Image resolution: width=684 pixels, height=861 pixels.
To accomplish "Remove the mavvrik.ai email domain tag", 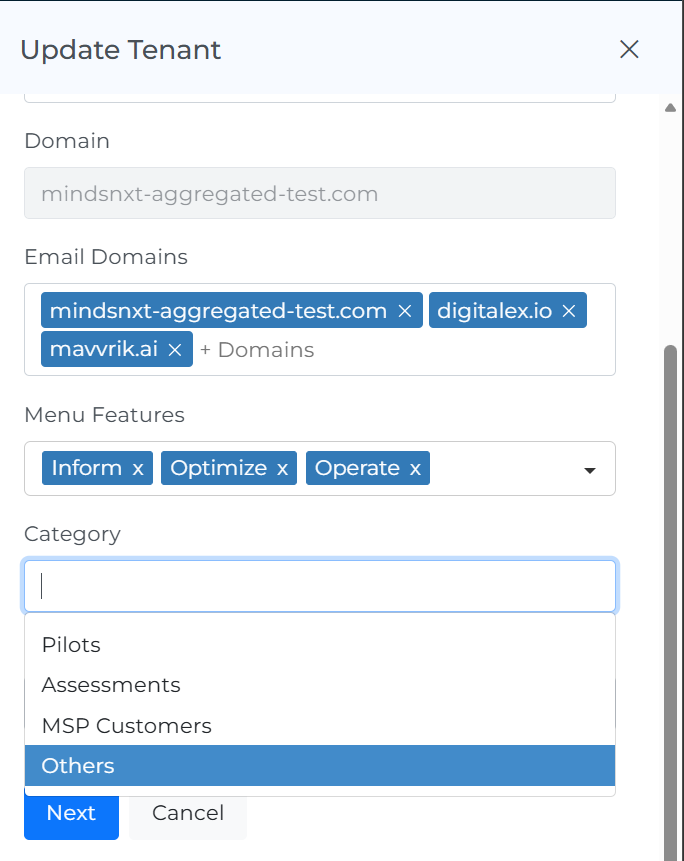I will pos(174,350).
